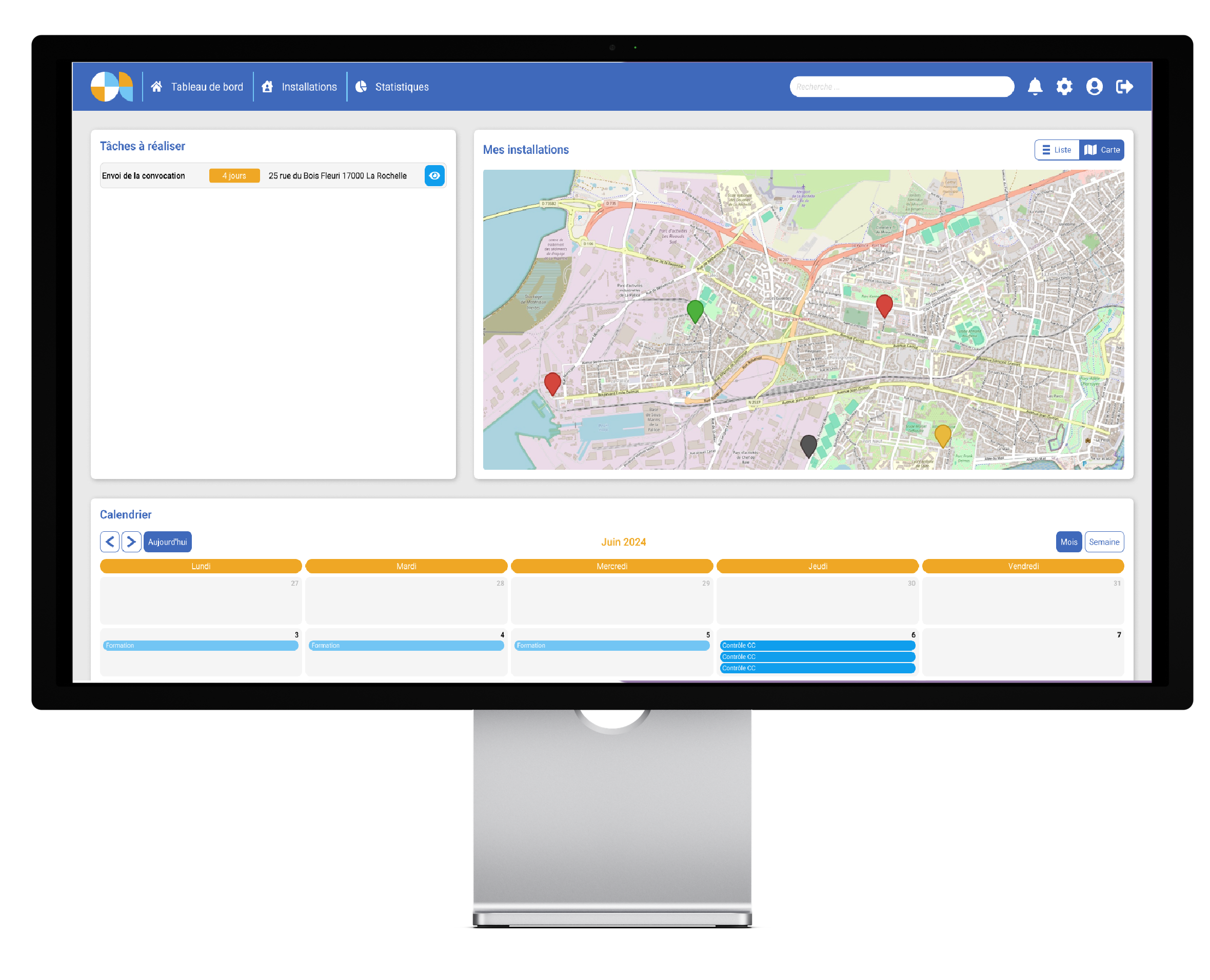Click the house icon beside Installations

point(267,86)
